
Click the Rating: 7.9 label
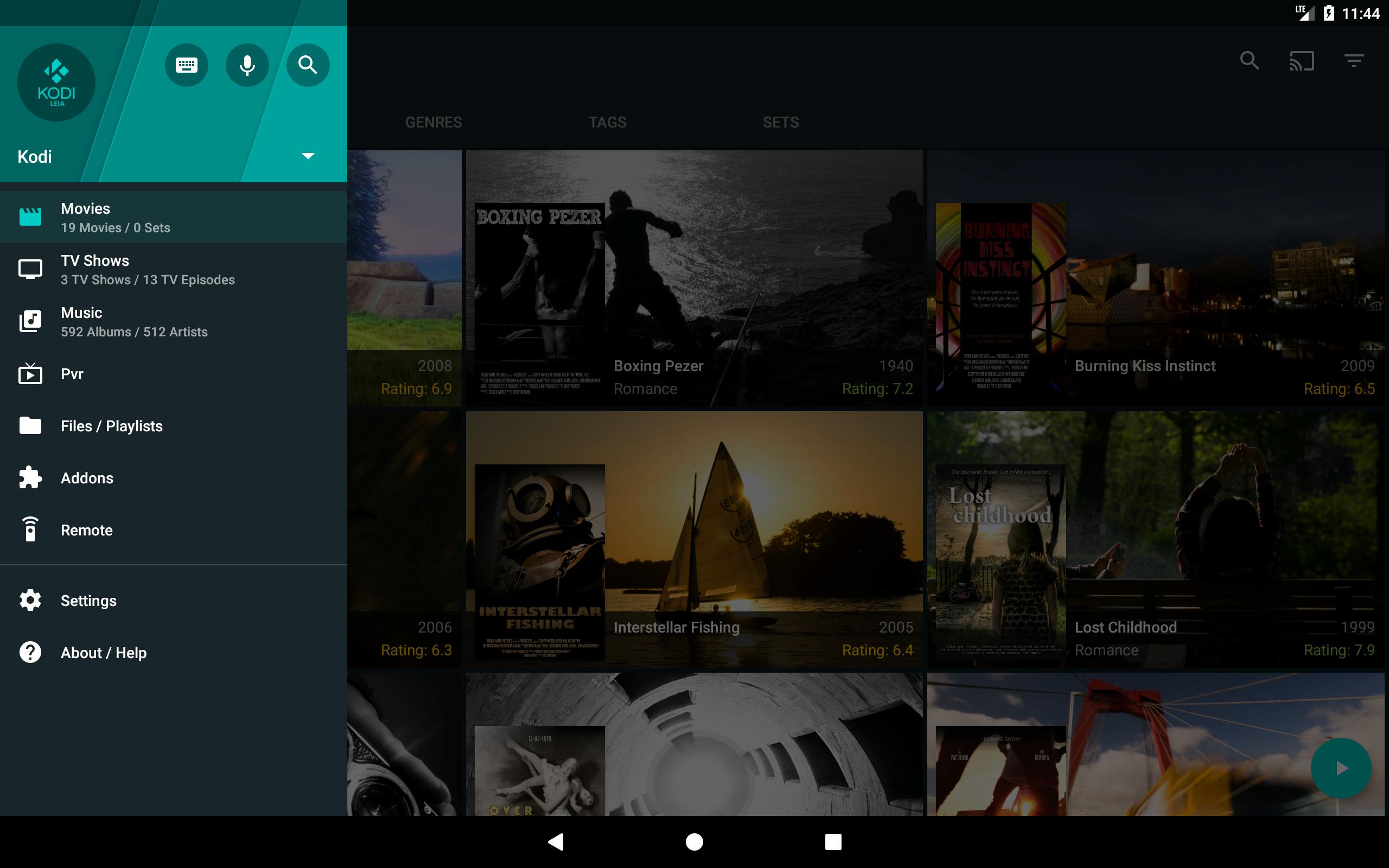(x=1339, y=650)
